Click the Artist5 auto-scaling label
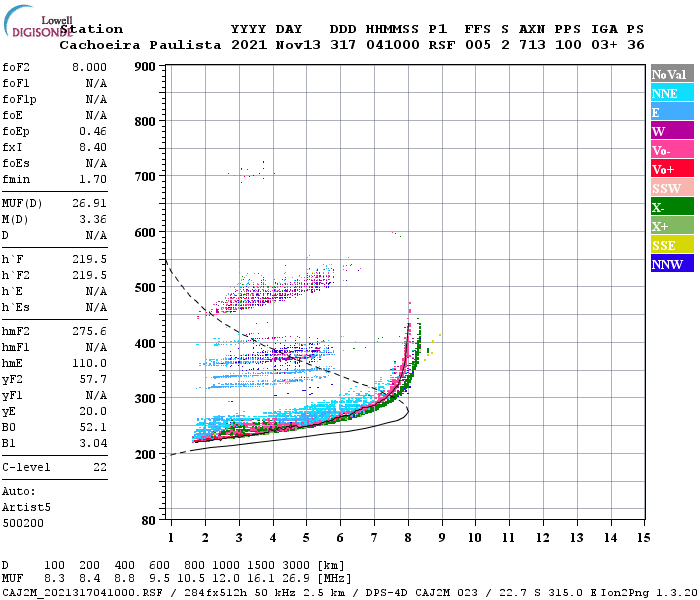 (26, 508)
